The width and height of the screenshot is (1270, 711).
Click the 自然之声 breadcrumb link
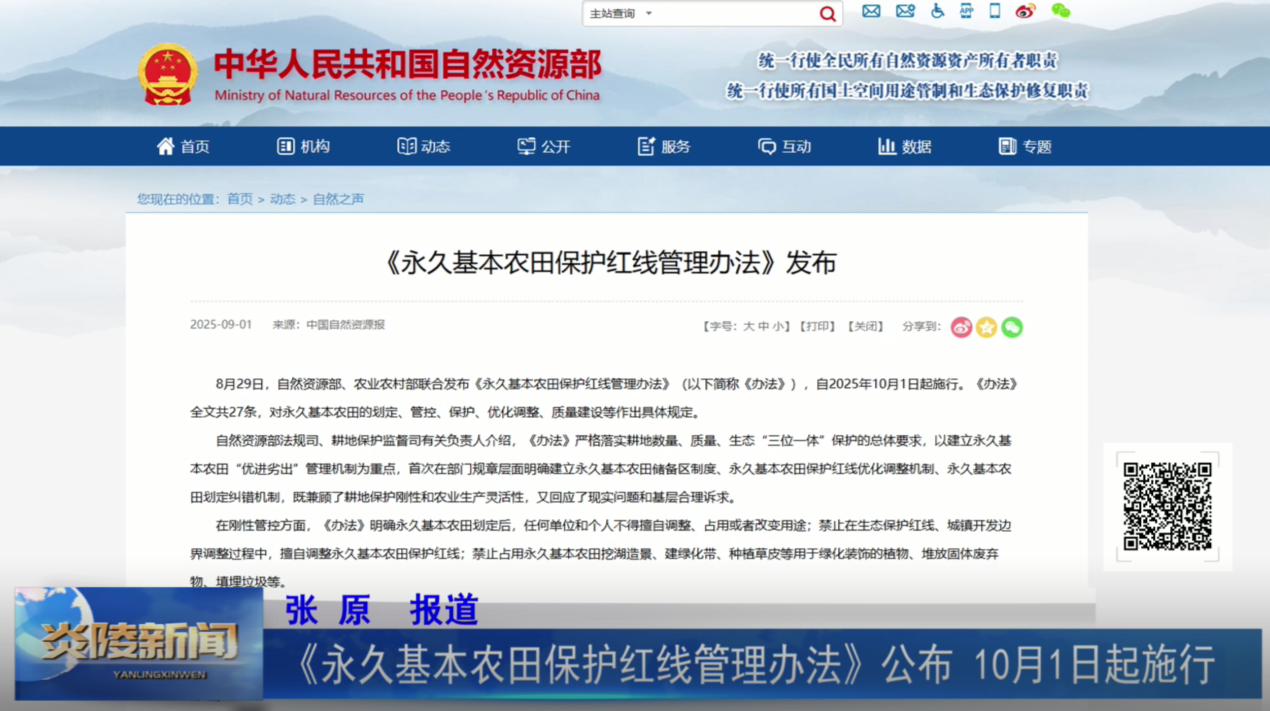[x=338, y=199]
